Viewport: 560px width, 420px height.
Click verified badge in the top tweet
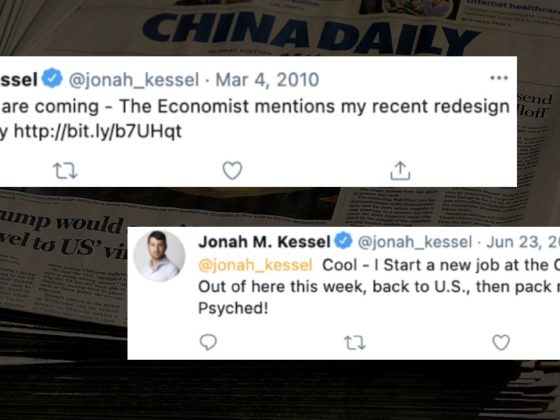tap(52, 78)
